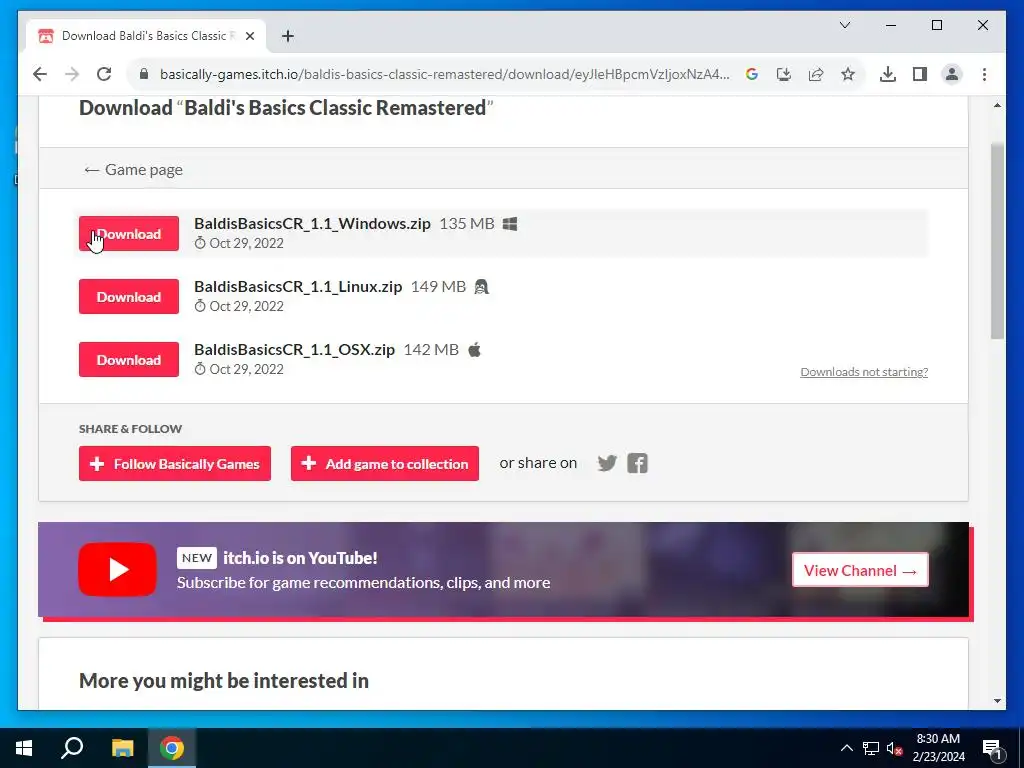
Task: Select the Download Baldi's Basics Classic tab
Action: click(x=146, y=36)
